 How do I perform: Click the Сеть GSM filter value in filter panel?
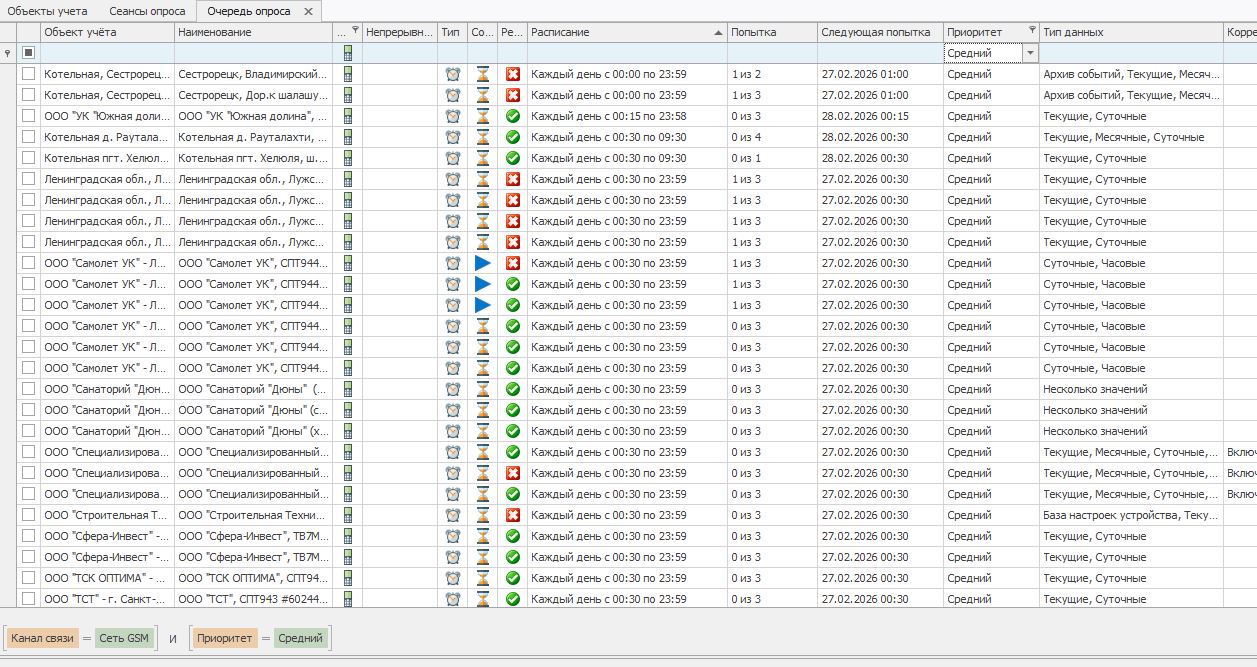tap(125, 638)
